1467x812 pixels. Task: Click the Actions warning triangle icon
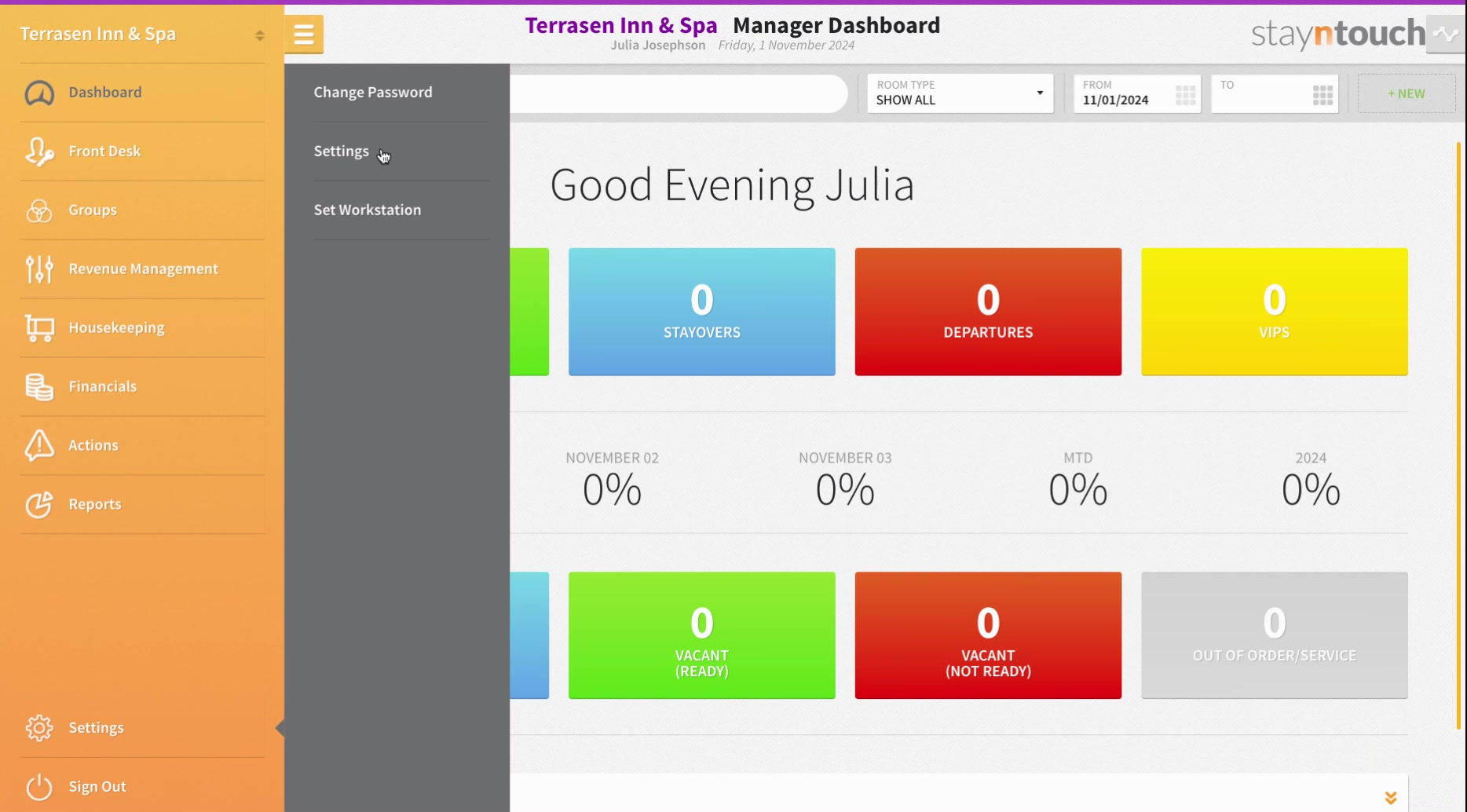point(39,445)
